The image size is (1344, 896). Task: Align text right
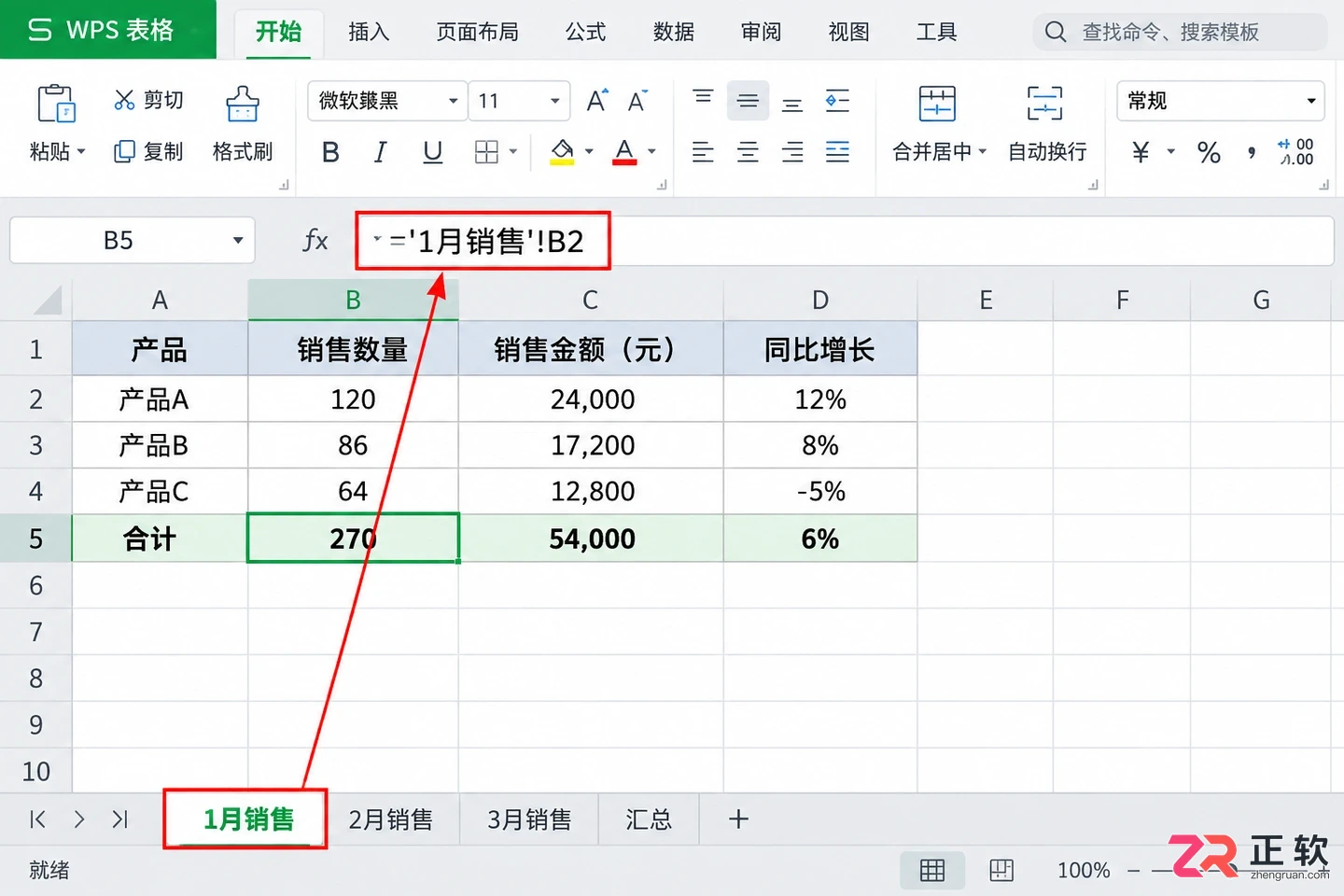(792, 152)
